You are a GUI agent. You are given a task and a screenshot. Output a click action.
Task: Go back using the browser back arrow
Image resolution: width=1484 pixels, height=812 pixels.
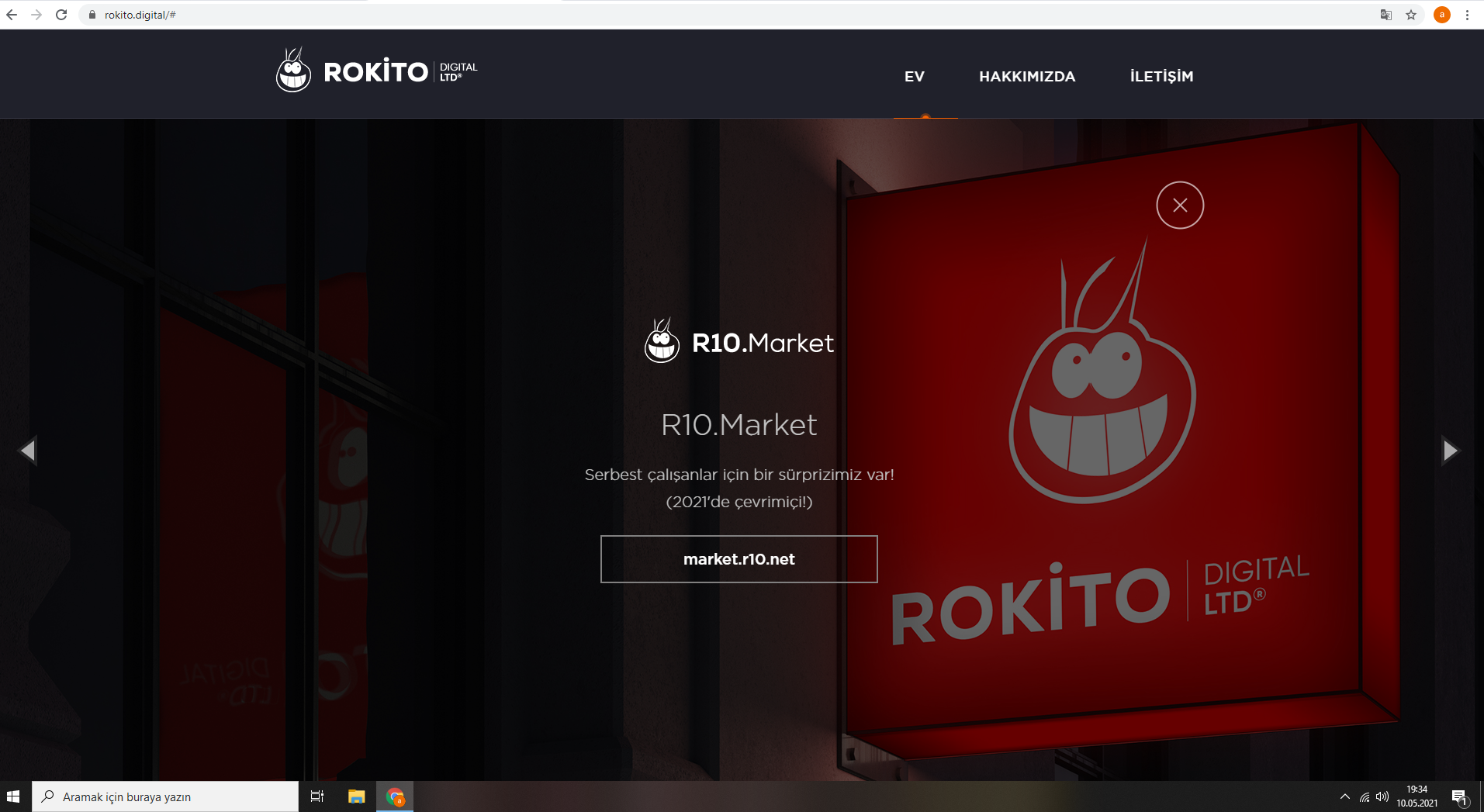pyautogui.click(x=12, y=15)
